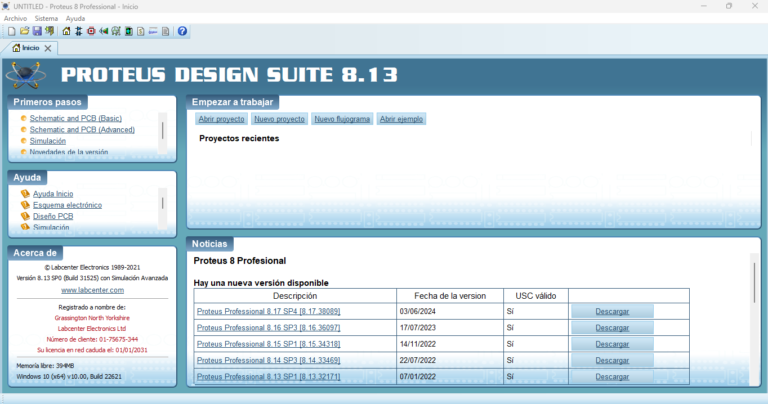Click the blue Help question mark icon

[x=182, y=31]
